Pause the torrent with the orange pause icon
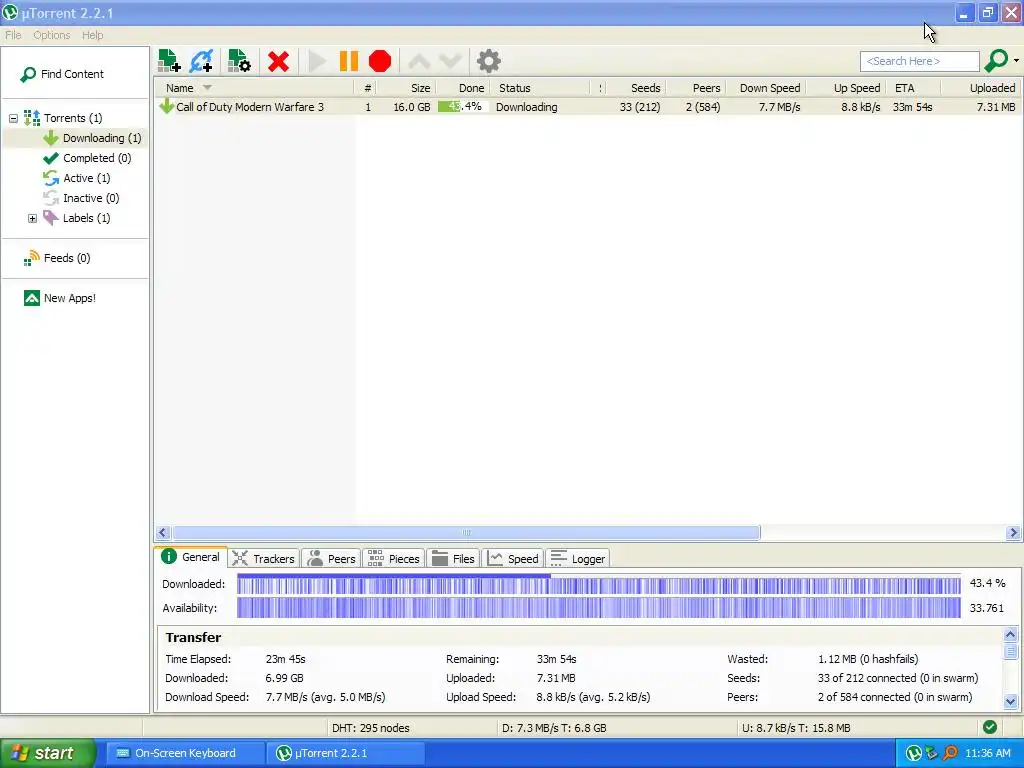1024x768 pixels. tap(349, 61)
